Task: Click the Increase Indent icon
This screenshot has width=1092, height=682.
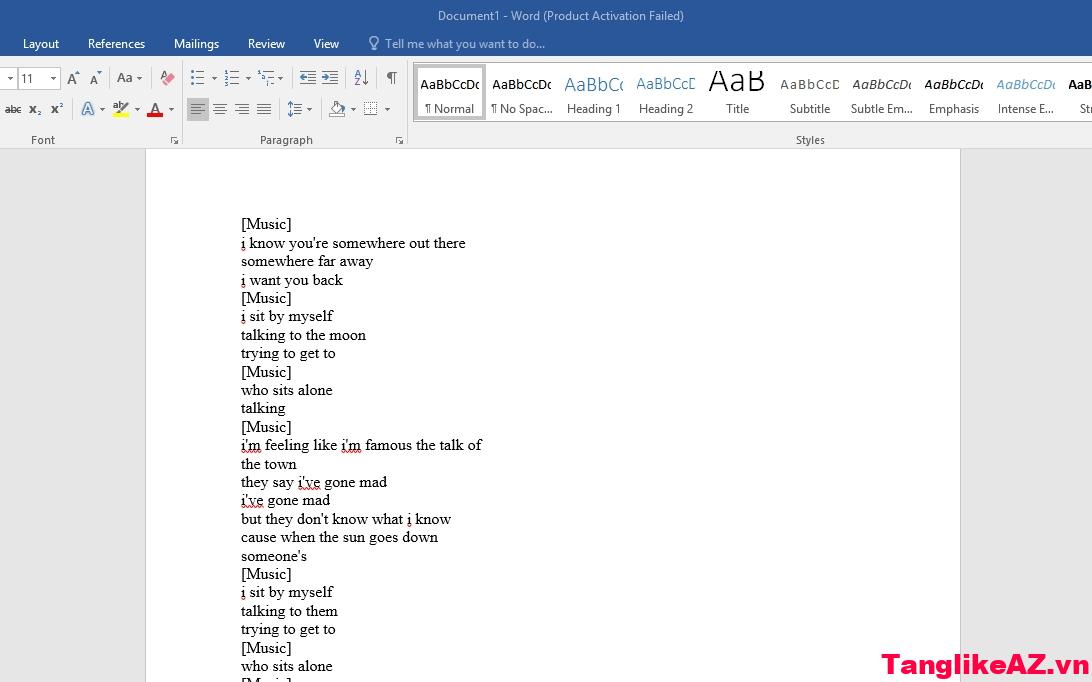Action: [330, 78]
